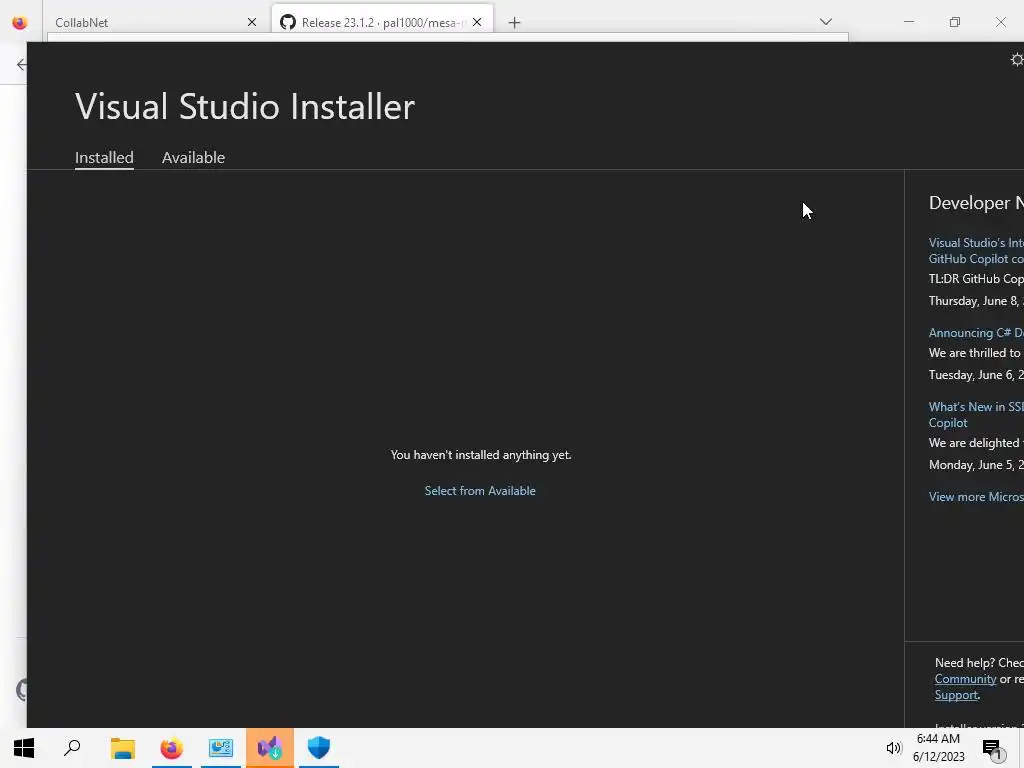Switch to the Installed tab
Screen dimensions: 1024x768
(x=104, y=157)
